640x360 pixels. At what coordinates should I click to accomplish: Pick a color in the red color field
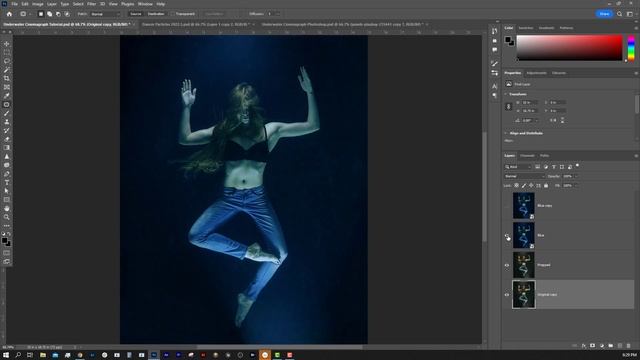coord(569,48)
